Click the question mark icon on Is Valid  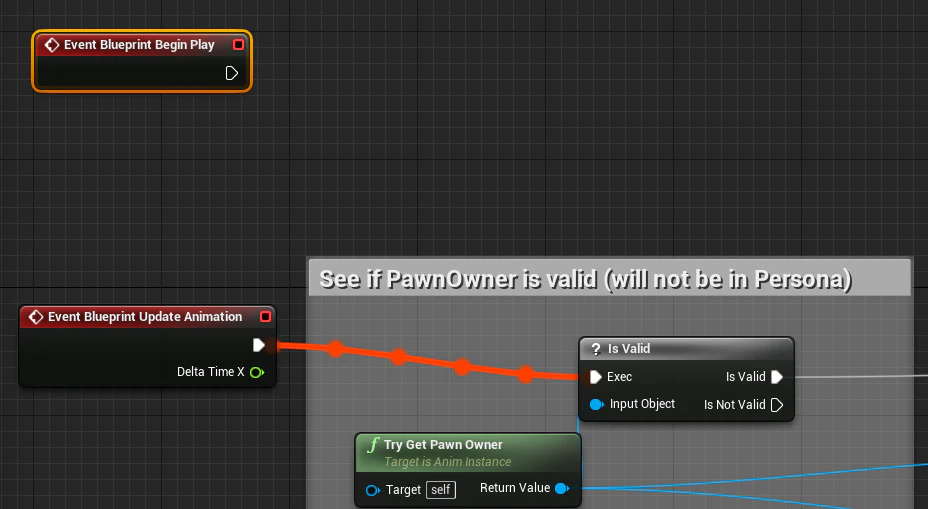(596, 349)
